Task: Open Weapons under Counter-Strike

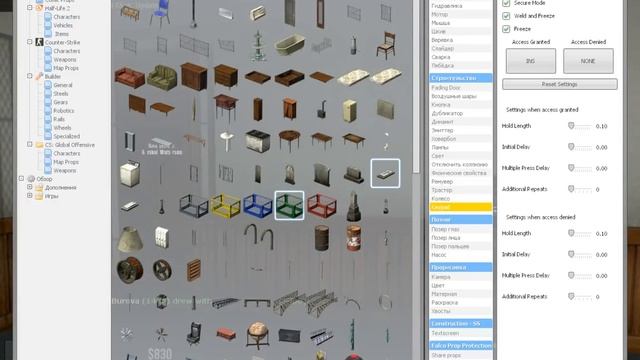Action: click(x=64, y=60)
